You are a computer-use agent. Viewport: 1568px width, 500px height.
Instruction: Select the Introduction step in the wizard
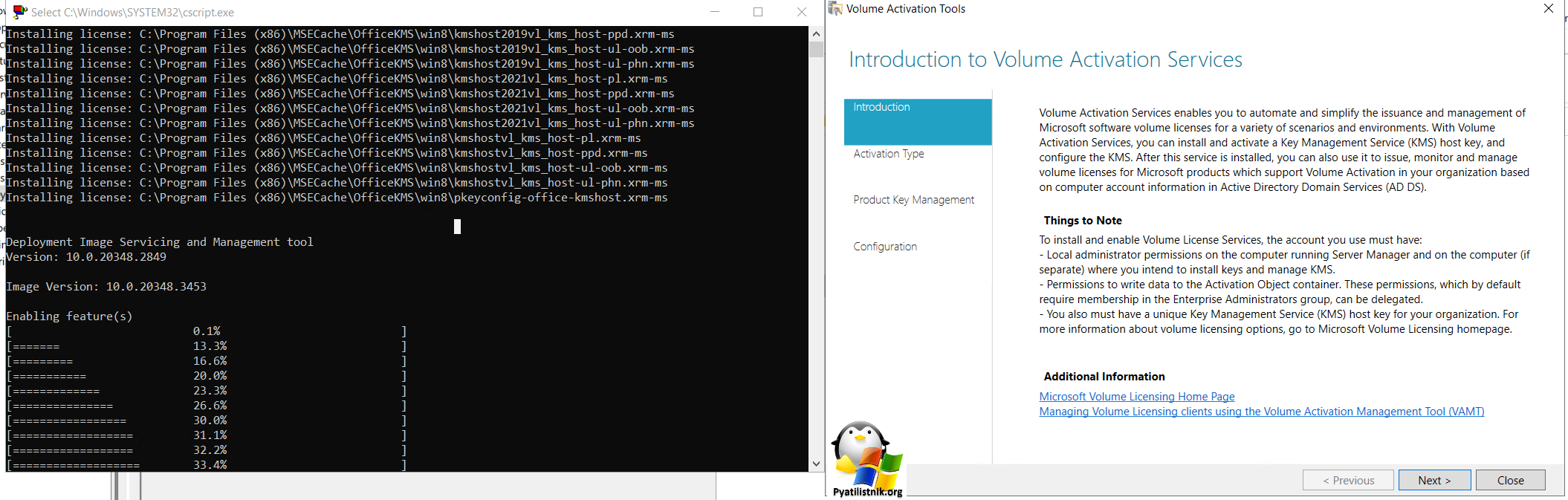click(x=918, y=122)
